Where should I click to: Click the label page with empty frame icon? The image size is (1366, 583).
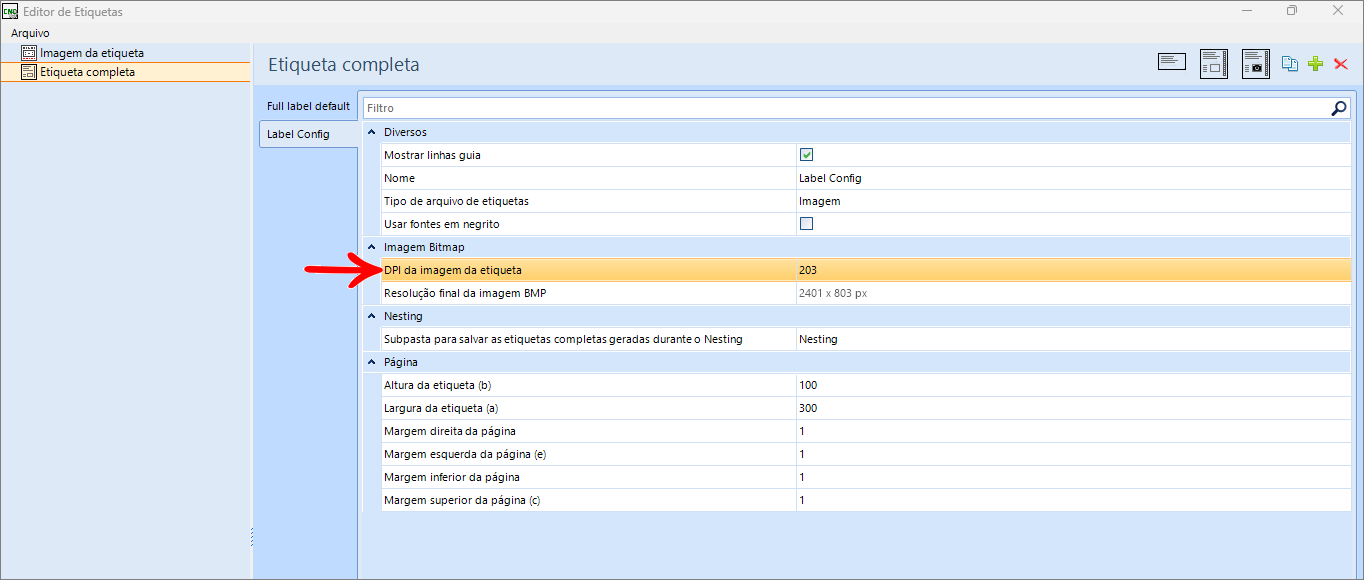(1214, 63)
